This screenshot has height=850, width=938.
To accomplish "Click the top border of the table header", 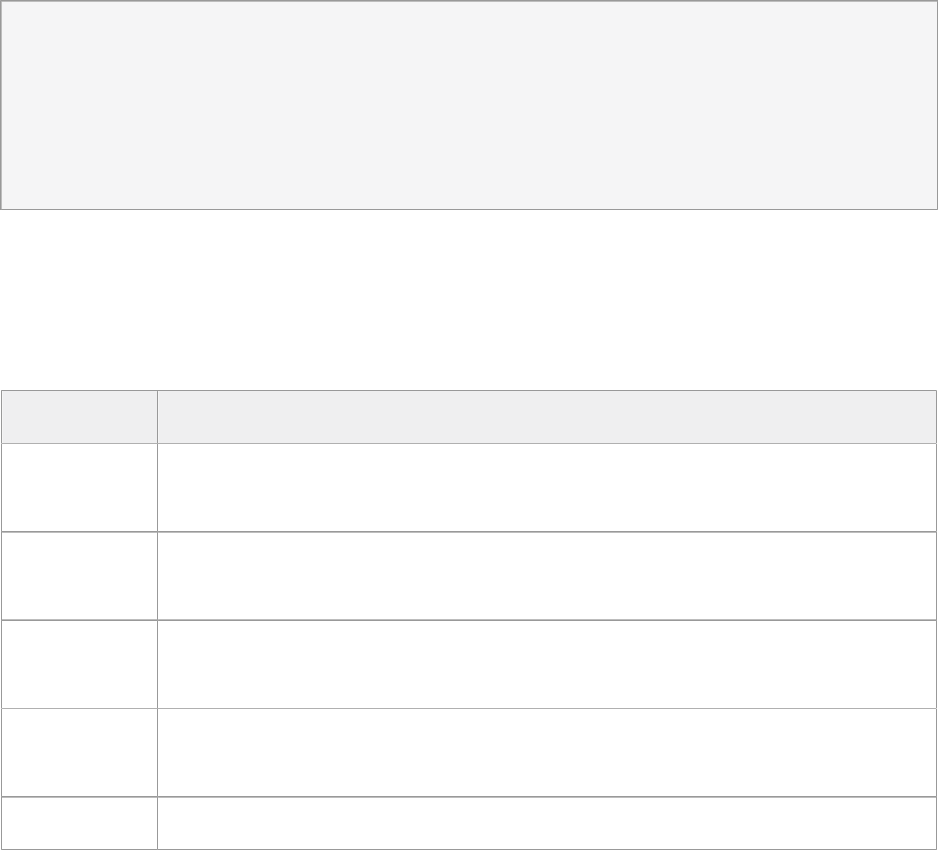I will [x=468, y=390].
